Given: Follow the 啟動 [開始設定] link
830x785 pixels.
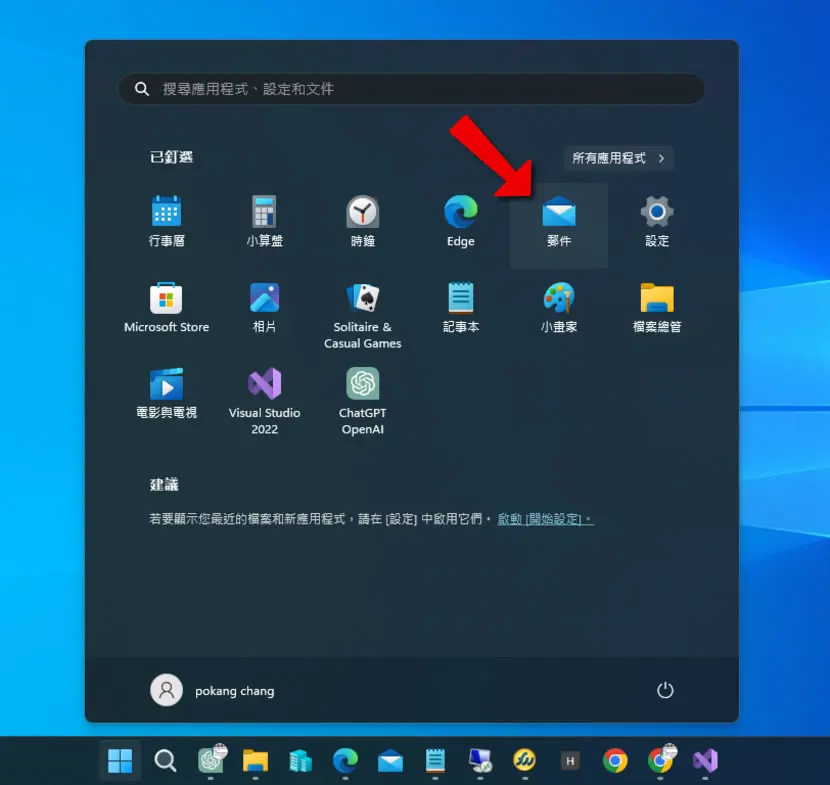Looking at the screenshot, I should [x=545, y=519].
